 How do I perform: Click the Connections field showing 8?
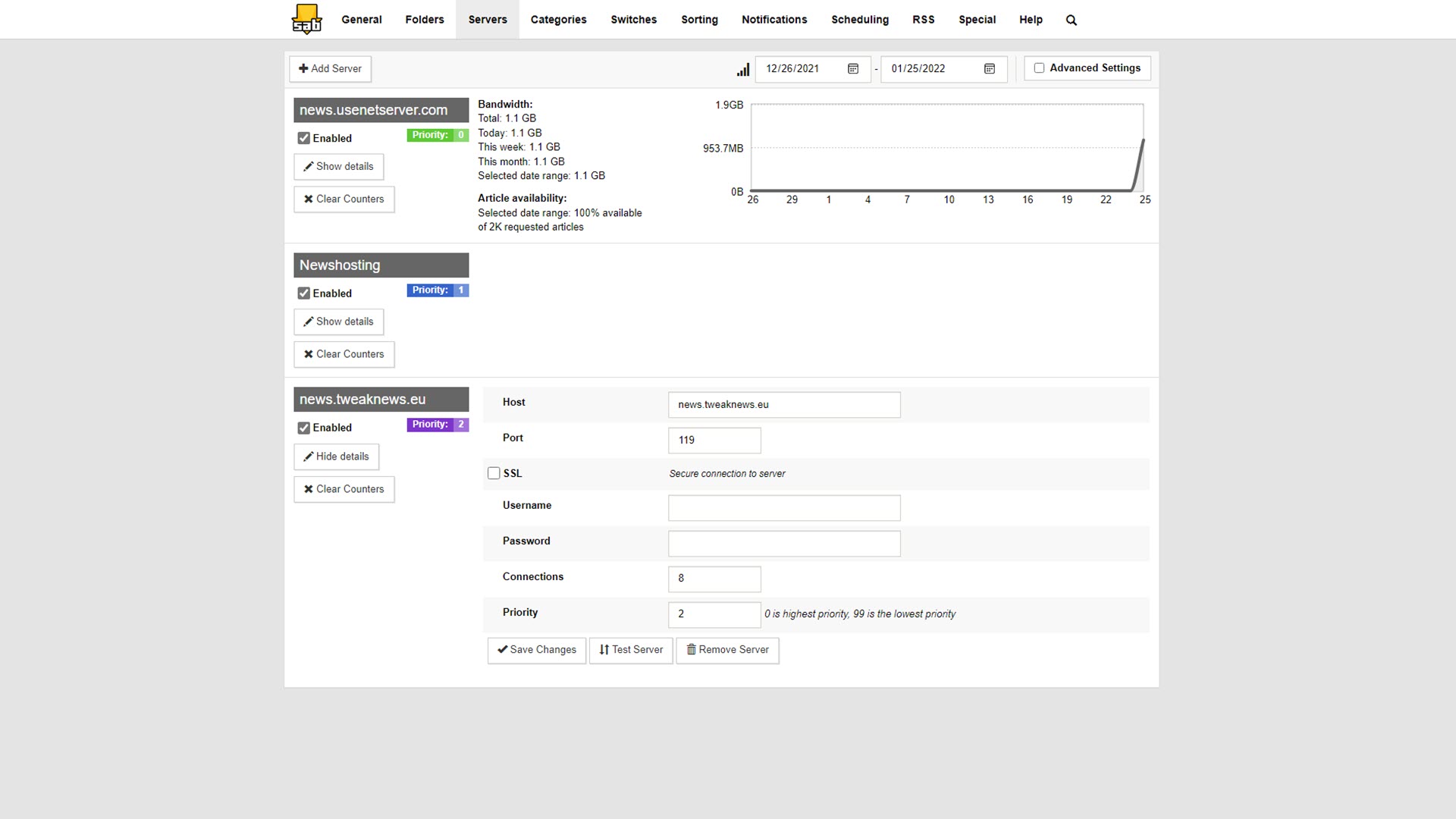tap(714, 579)
